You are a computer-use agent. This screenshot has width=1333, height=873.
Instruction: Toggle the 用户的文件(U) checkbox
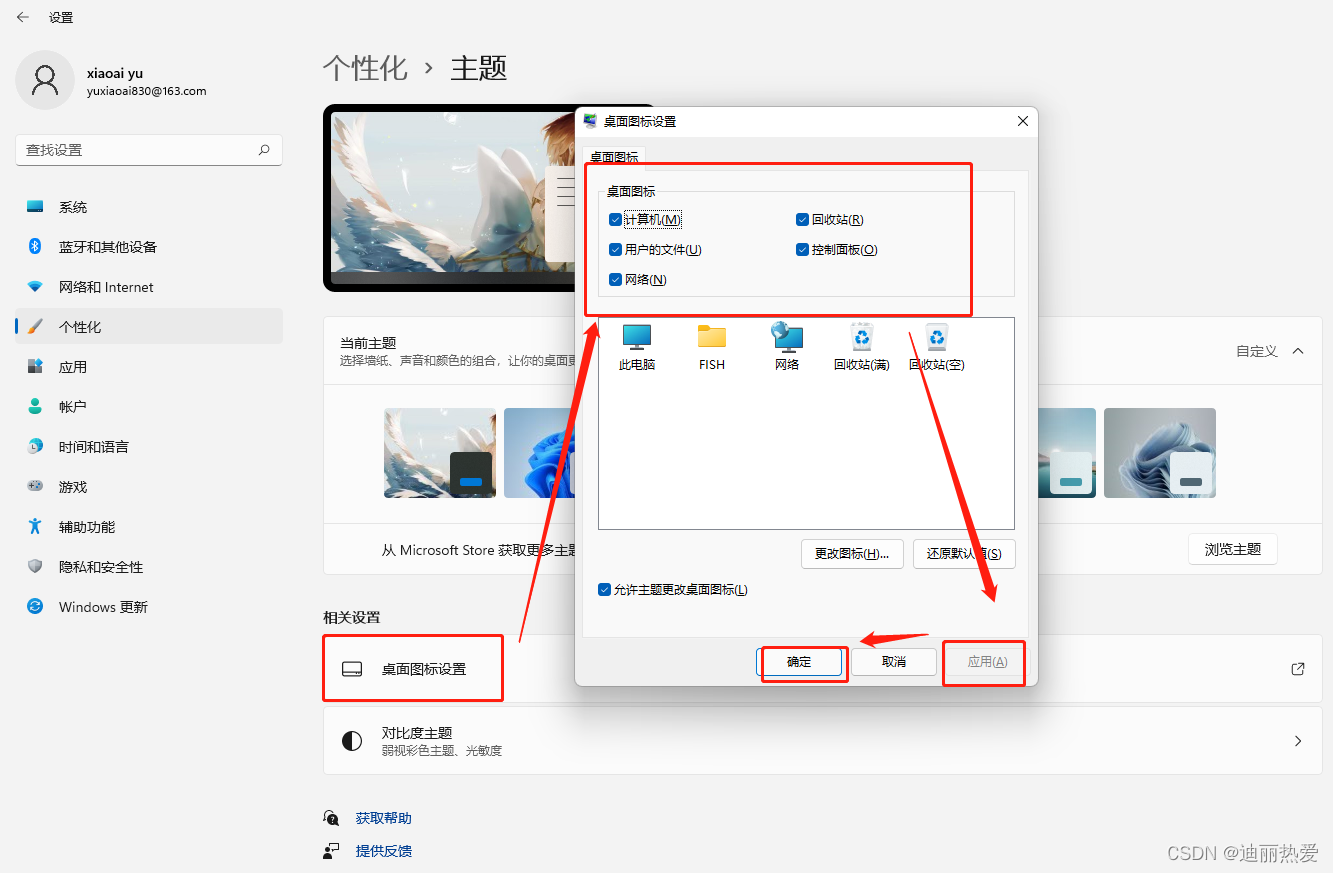pyautogui.click(x=615, y=249)
